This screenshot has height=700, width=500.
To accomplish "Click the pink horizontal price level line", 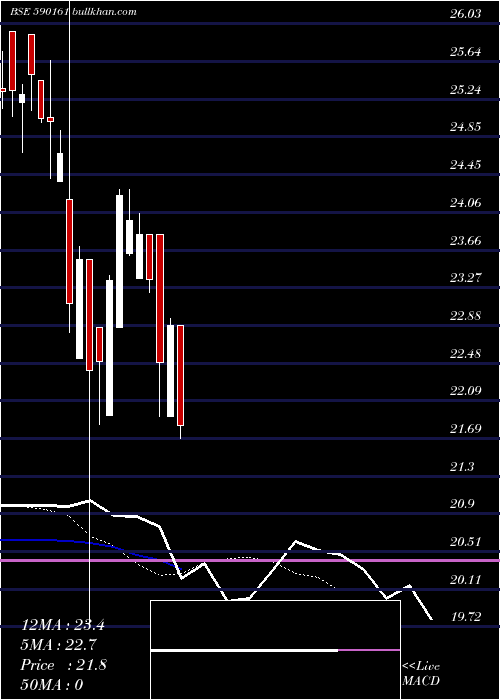I will tap(250, 560).
